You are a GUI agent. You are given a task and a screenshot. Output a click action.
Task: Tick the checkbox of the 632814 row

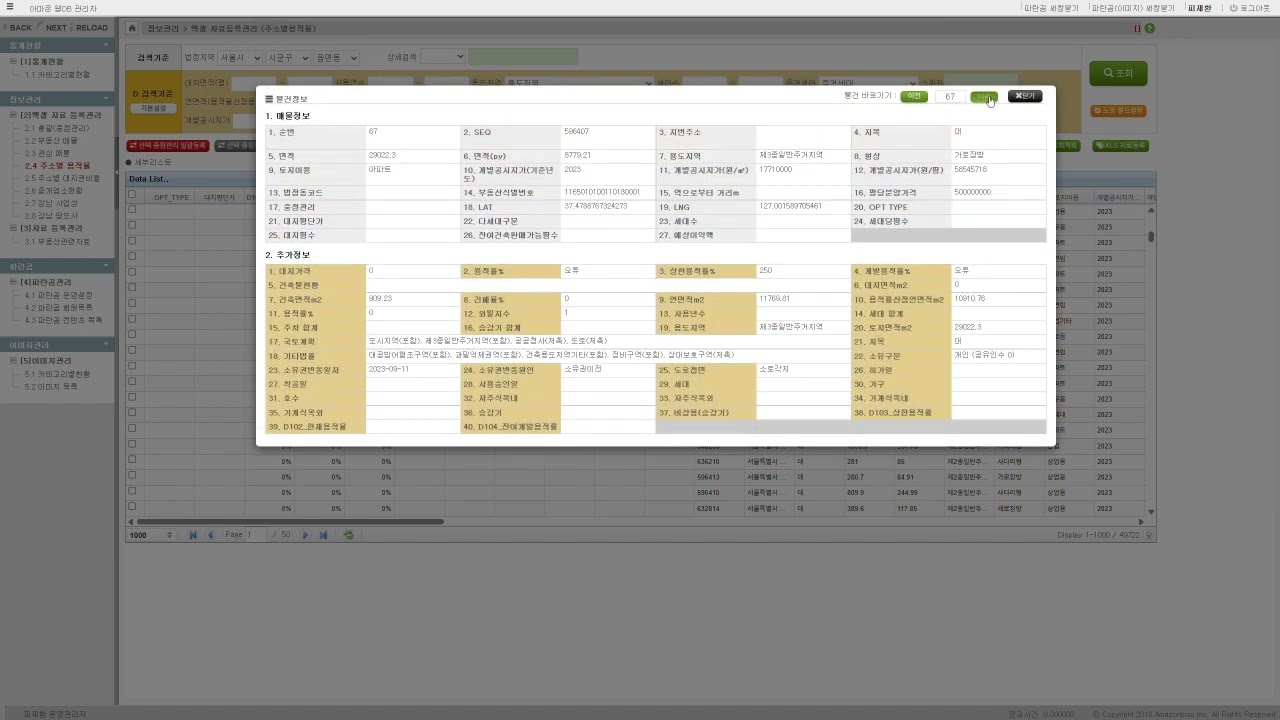(132, 507)
